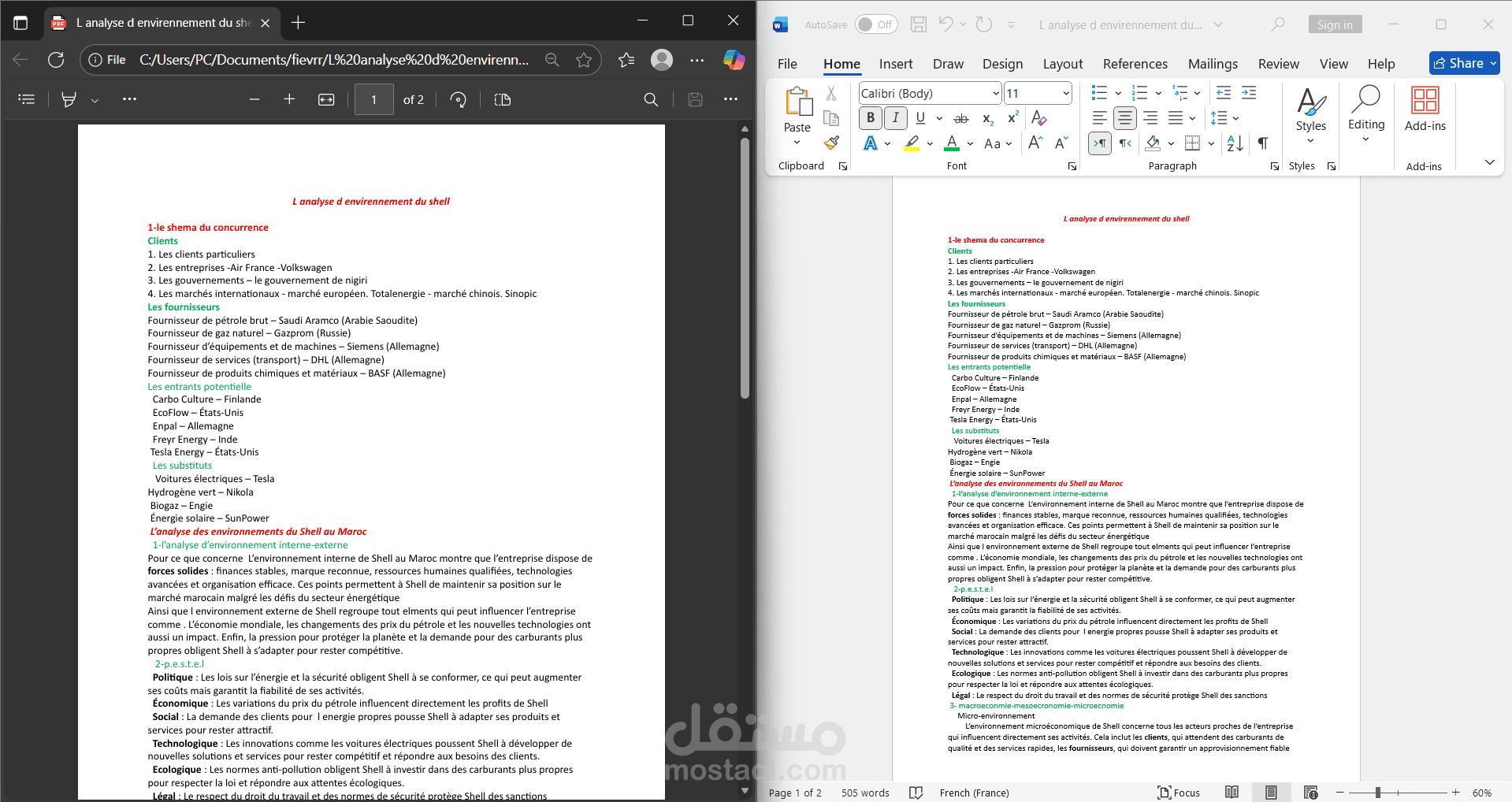Click the Word zoom slider handle
This screenshot has height=802, width=1512.
(1378, 793)
